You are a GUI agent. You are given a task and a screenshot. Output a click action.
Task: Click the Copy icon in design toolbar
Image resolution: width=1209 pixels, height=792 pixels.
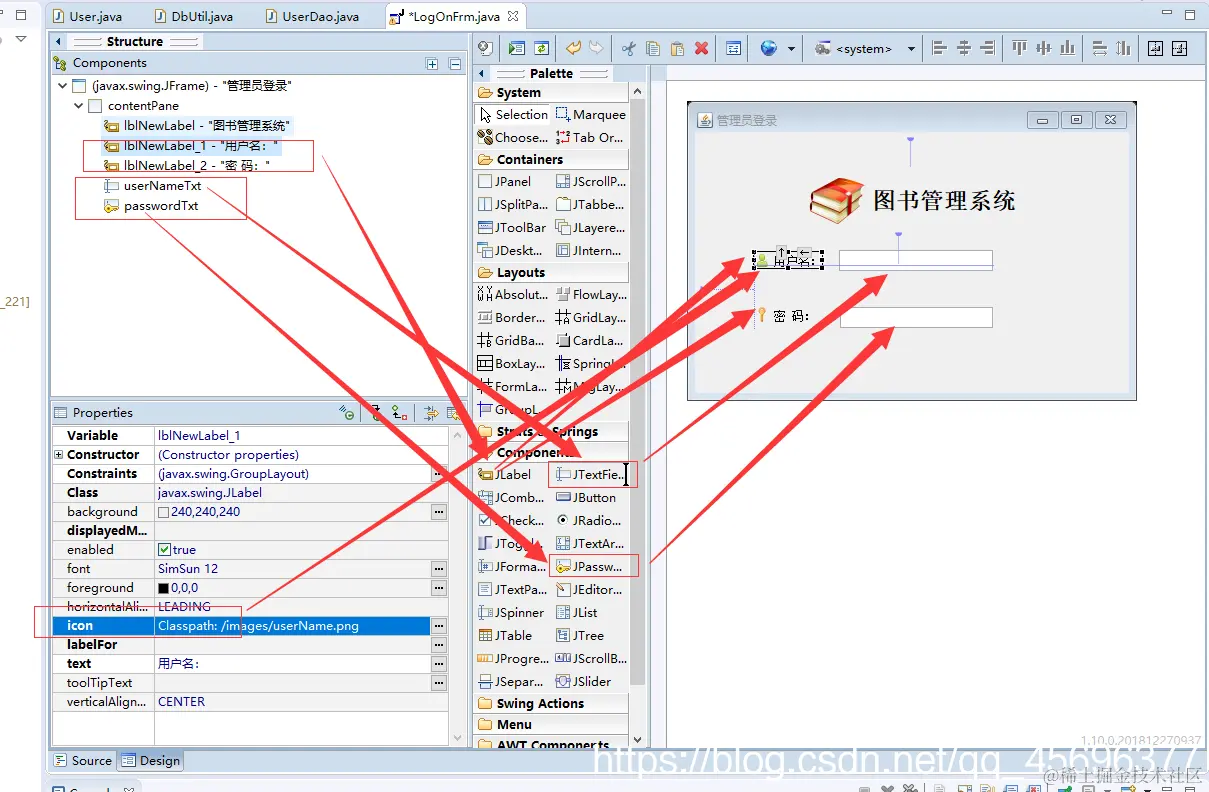(653, 48)
